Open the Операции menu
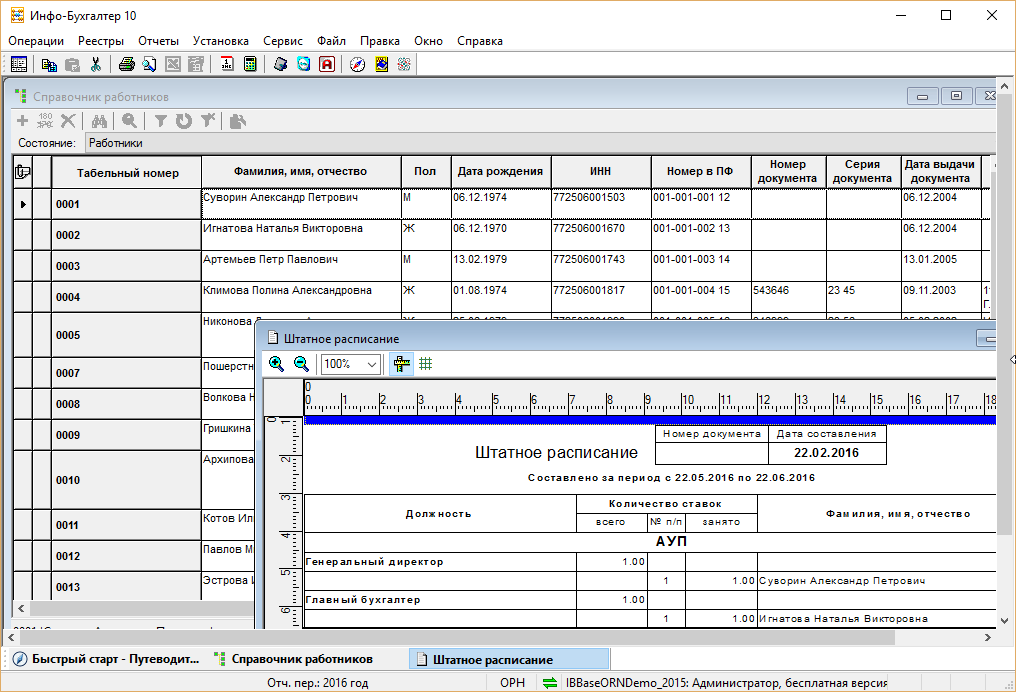Viewport: 1016px width, 692px height. click(36, 41)
